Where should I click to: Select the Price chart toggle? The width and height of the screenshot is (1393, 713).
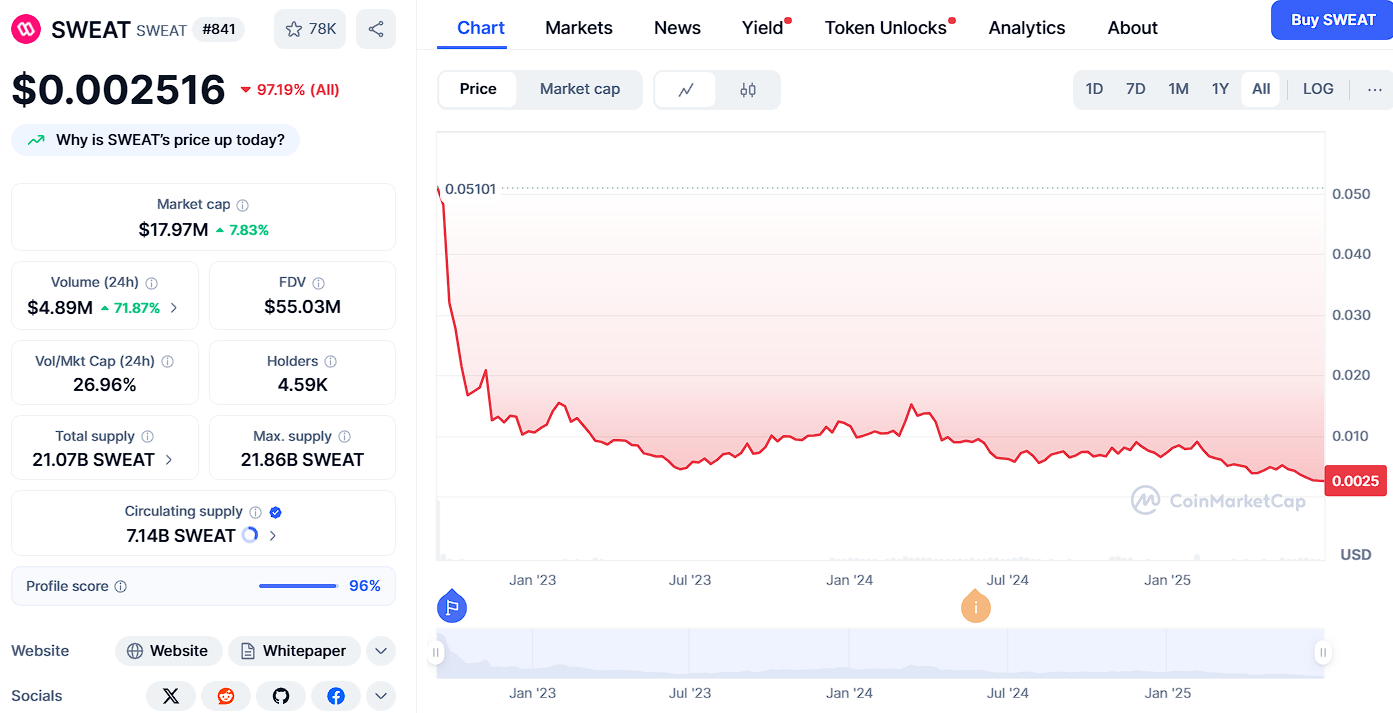[x=478, y=89]
